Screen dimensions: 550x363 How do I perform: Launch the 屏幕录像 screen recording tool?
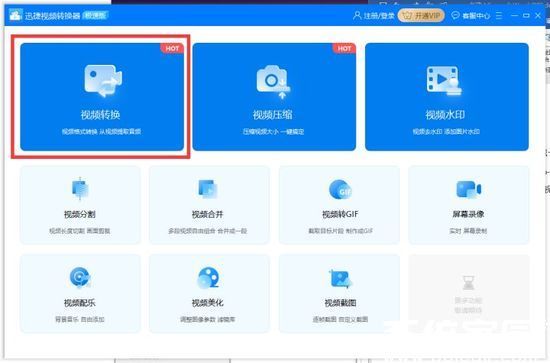(469, 205)
